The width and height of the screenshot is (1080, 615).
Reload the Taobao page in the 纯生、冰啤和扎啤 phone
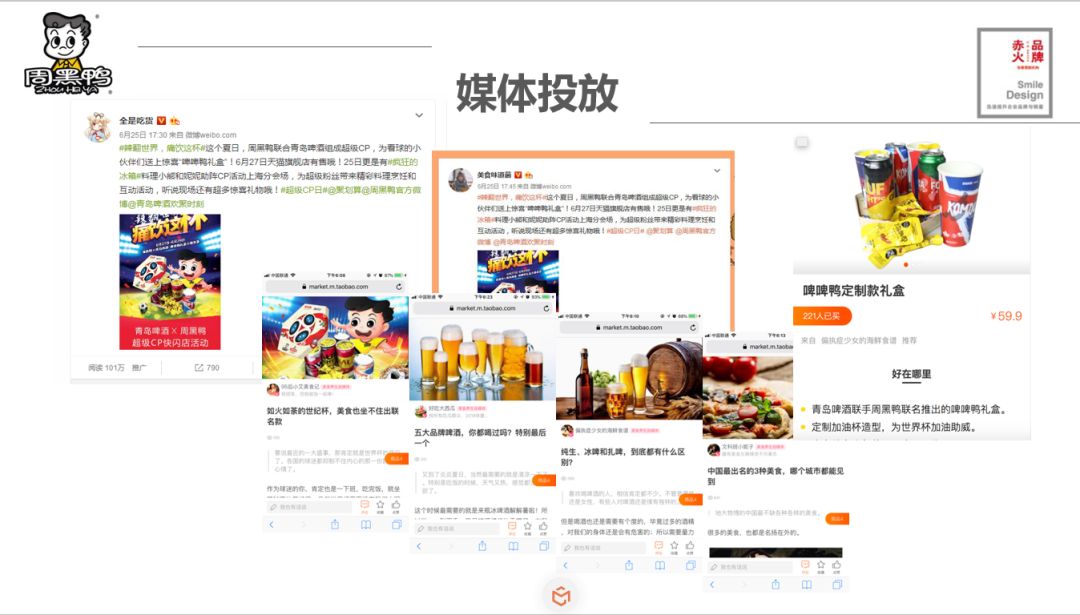tap(693, 327)
